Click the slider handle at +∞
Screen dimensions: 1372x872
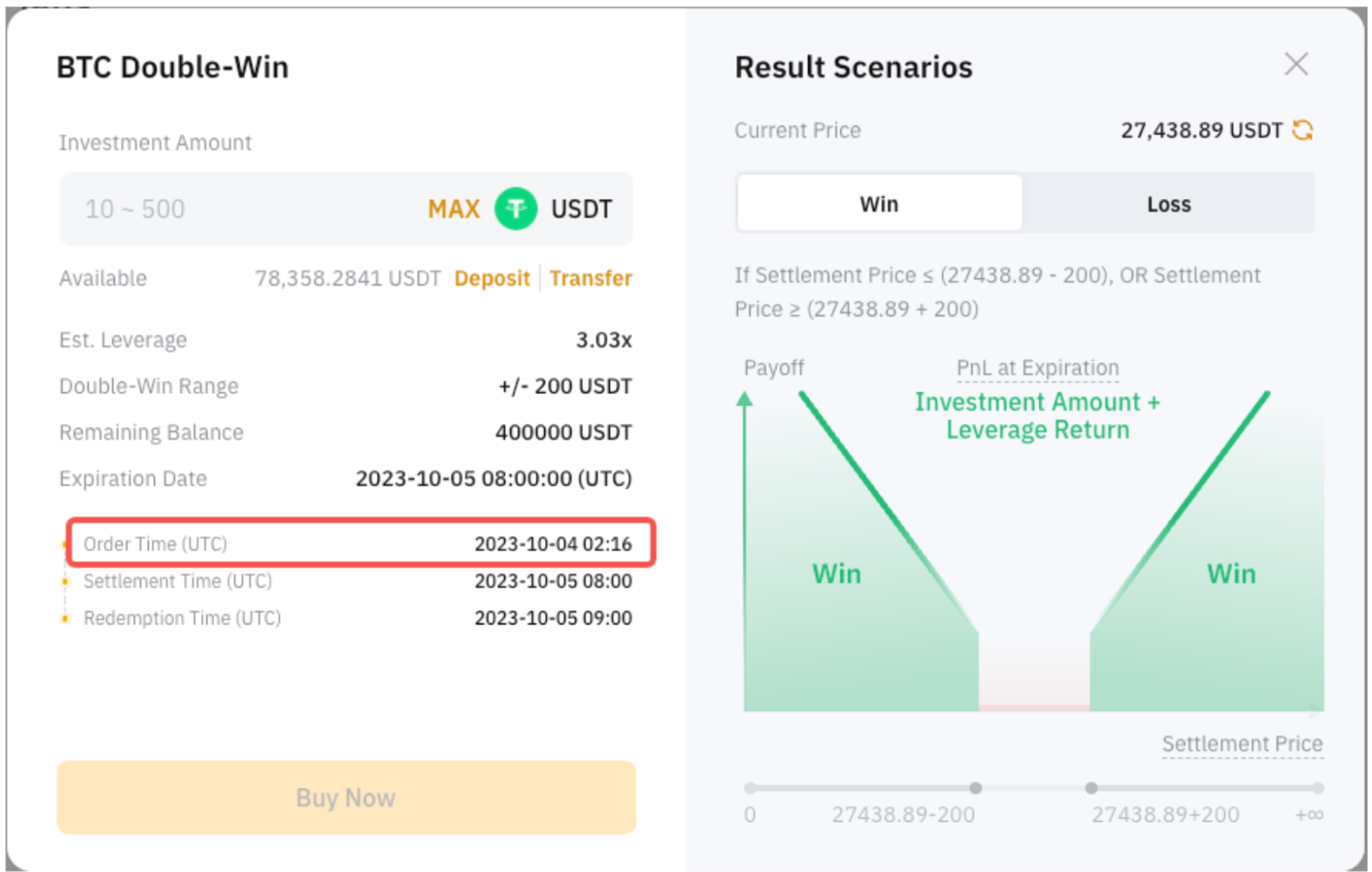click(x=1317, y=788)
